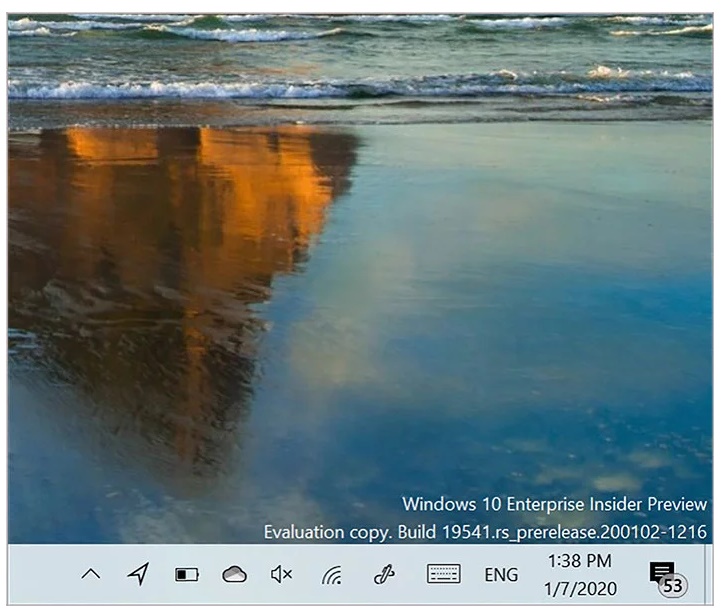Viewport: 722px width, 610px height.
Task: Click the ocean waves on the wallpaper
Action: point(360,60)
